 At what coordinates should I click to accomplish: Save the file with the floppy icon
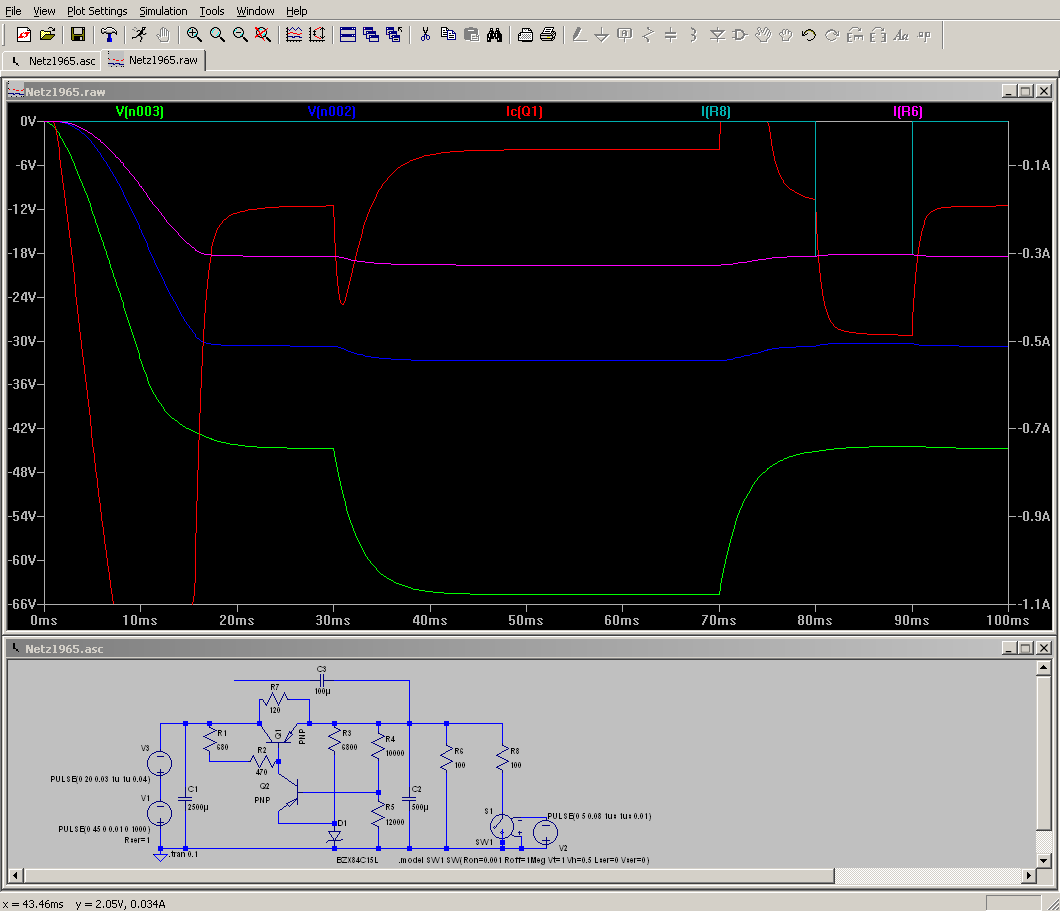tap(78, 34)
